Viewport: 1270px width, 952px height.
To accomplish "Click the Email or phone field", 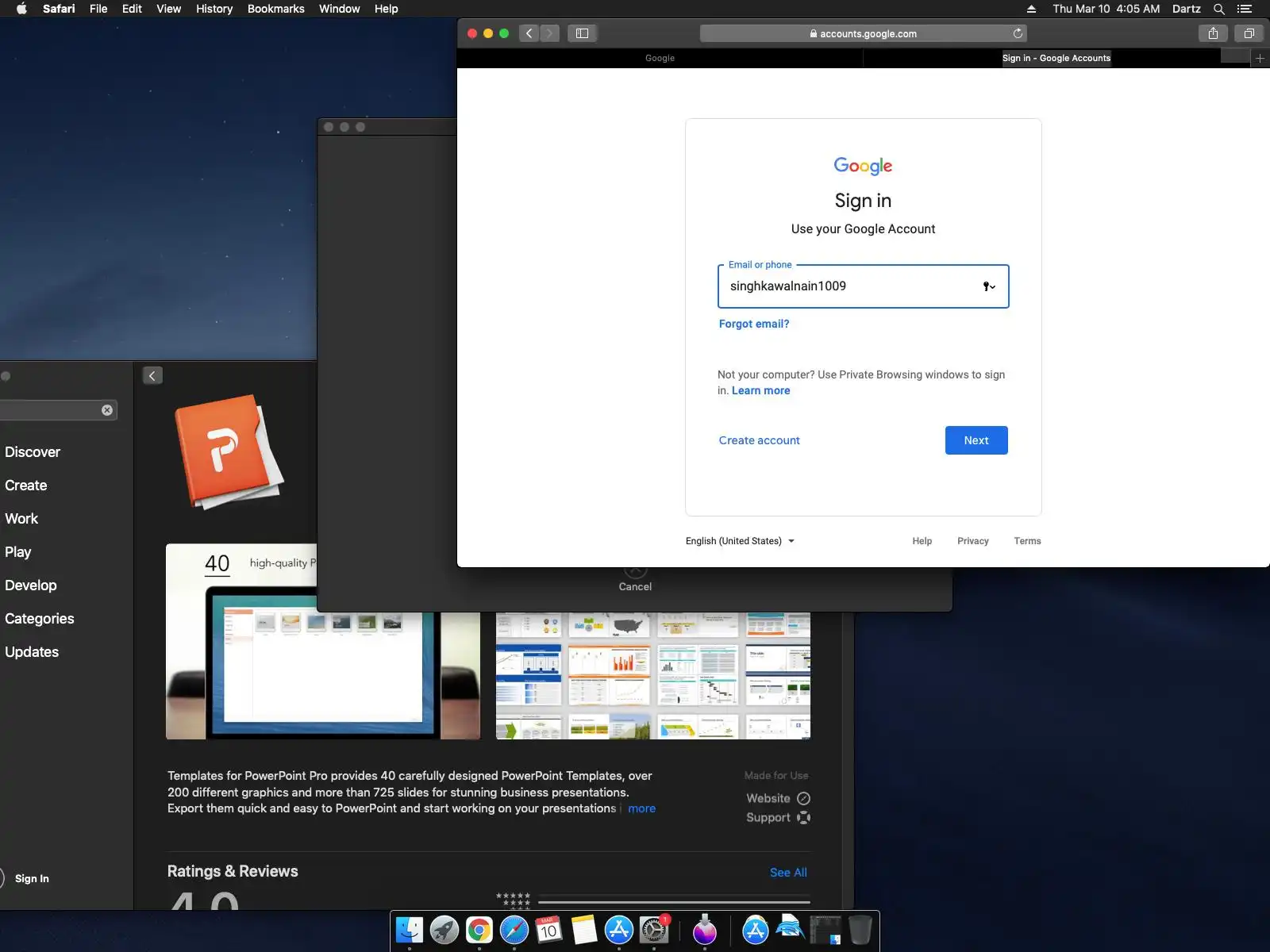I will point(863,286).
